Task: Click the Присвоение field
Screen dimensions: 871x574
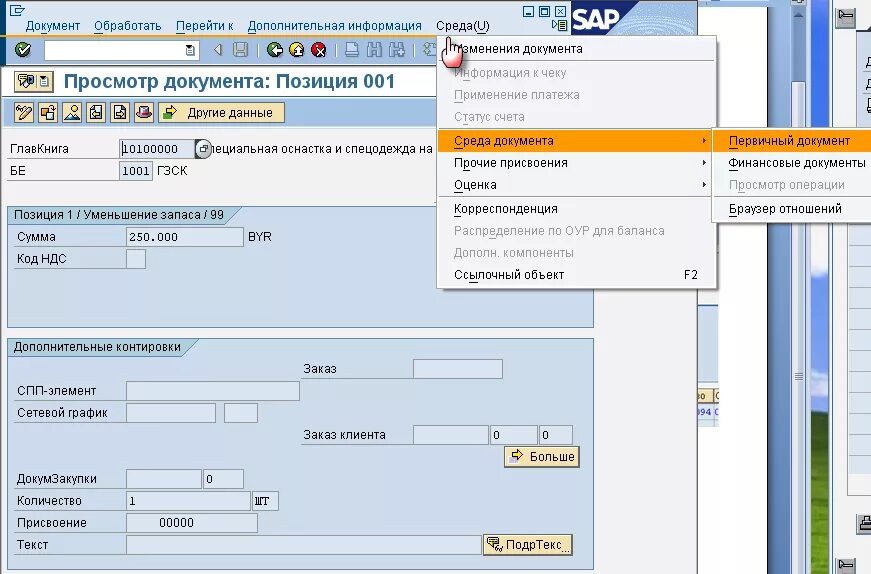Action: (192, 523)
